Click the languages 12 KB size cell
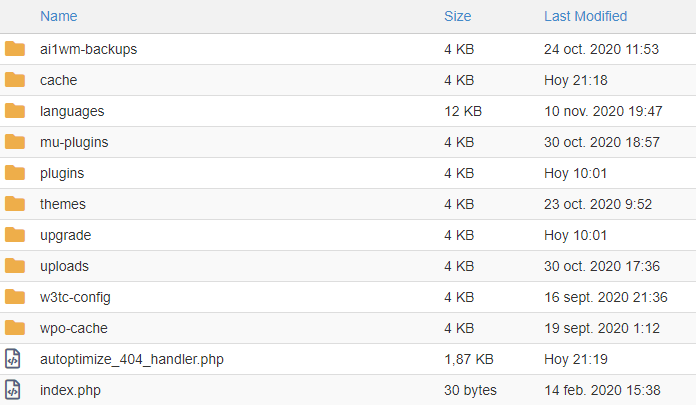This screenshot has height=412, width=696. pos(463,111)
